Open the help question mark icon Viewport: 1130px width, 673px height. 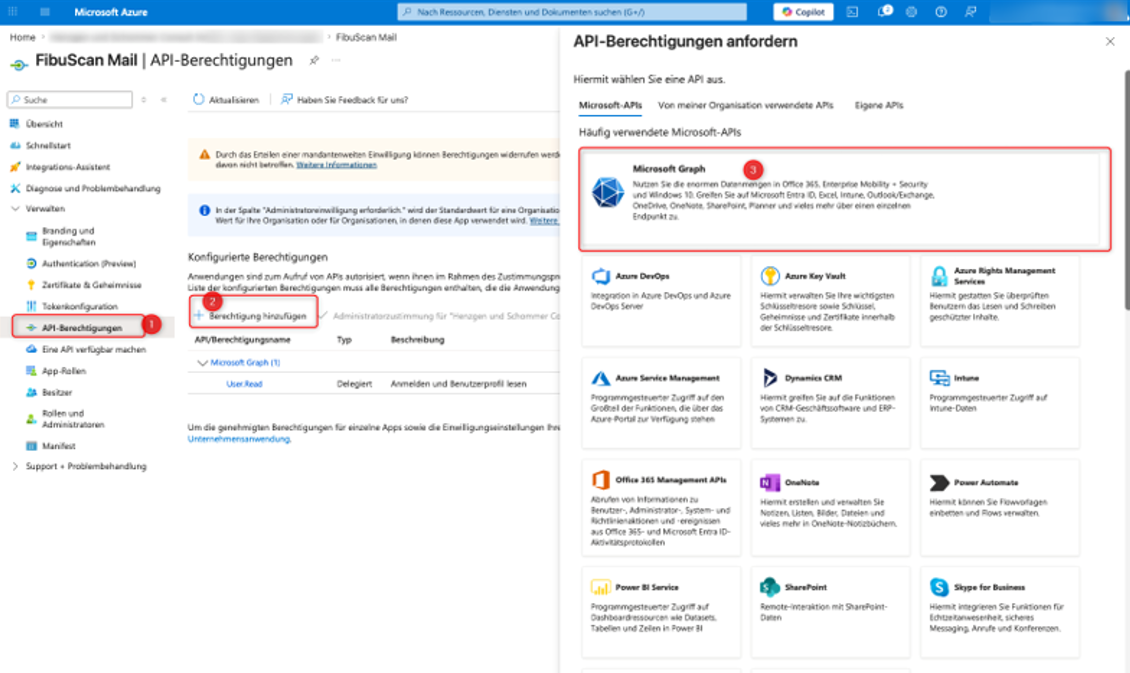941,12
